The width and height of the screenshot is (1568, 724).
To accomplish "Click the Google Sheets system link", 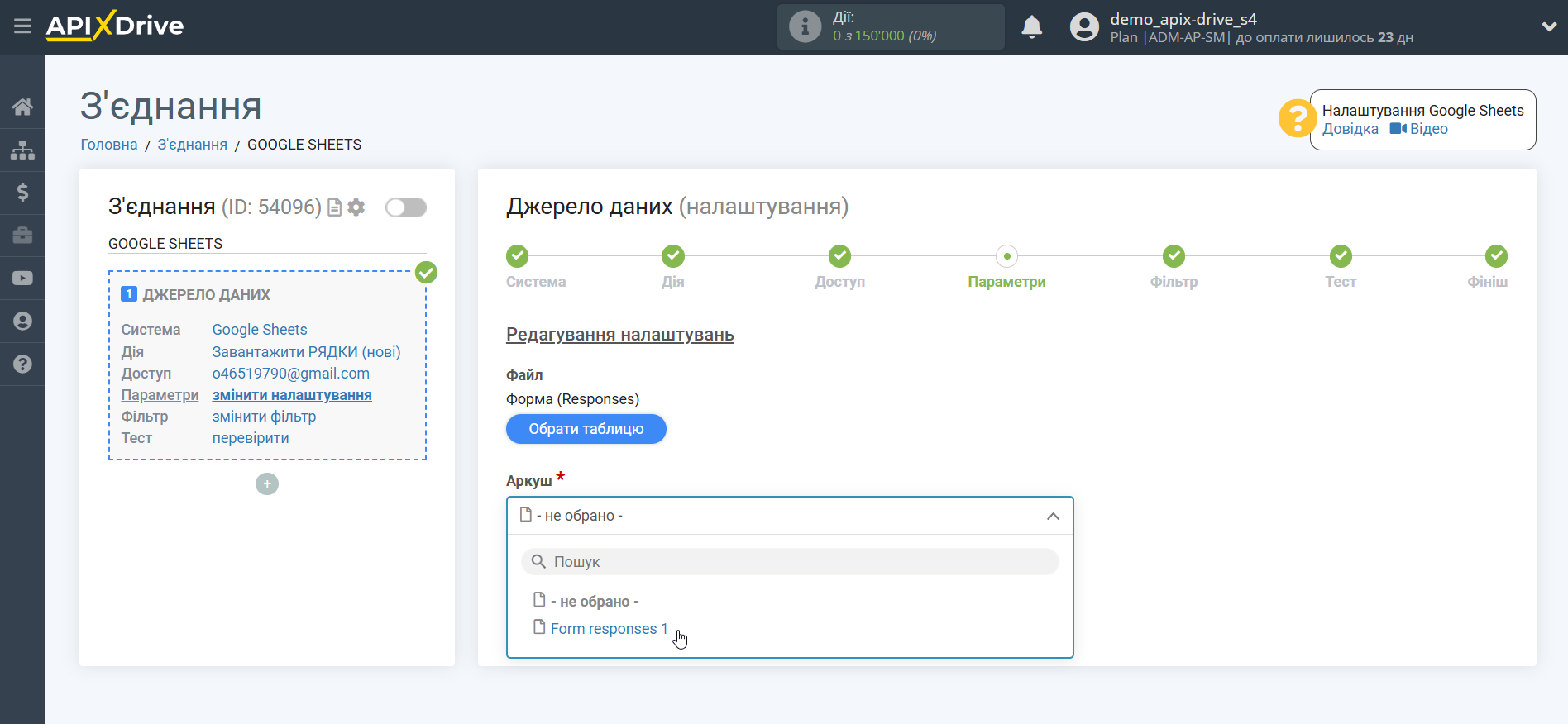I will pos(260,330).
